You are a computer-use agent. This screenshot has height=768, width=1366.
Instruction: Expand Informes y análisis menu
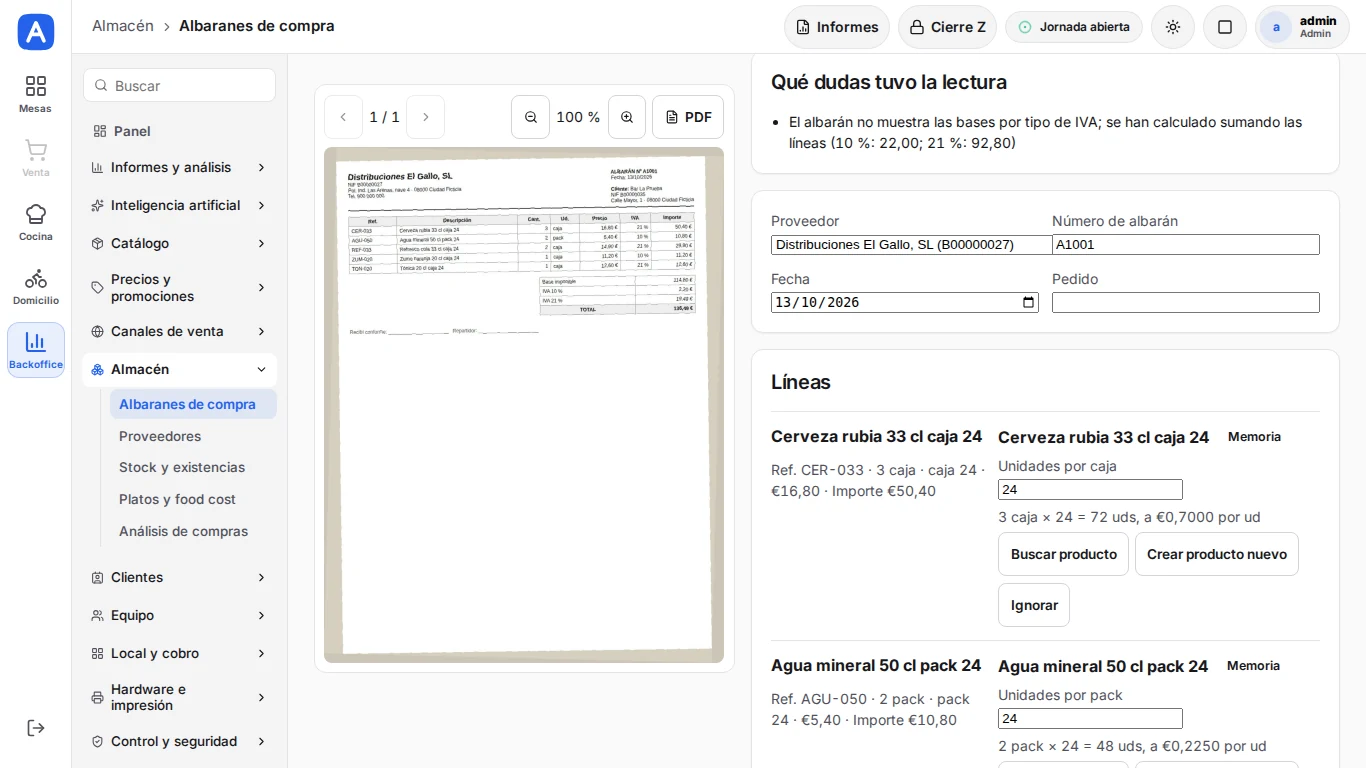[x=179, y=167]
